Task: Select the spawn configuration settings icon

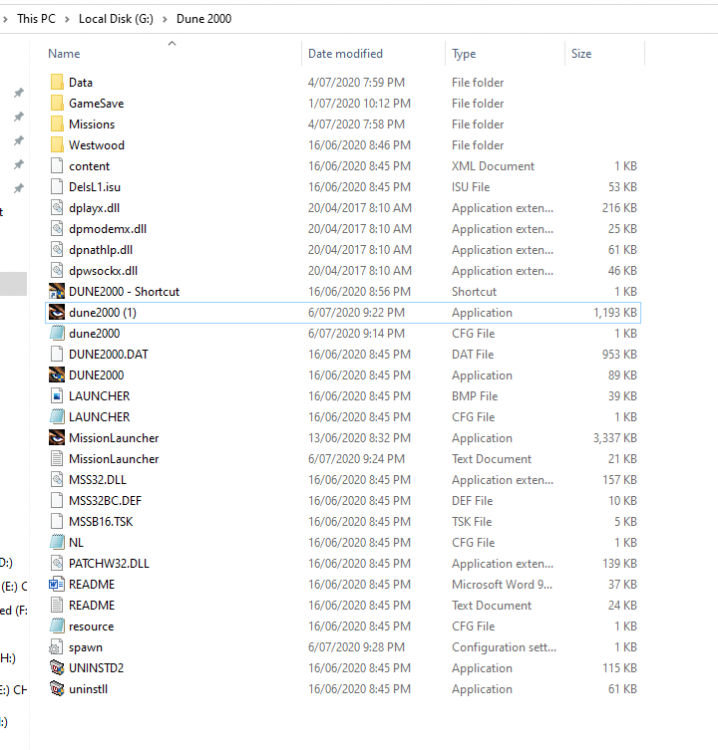Action: coord(57,647)
